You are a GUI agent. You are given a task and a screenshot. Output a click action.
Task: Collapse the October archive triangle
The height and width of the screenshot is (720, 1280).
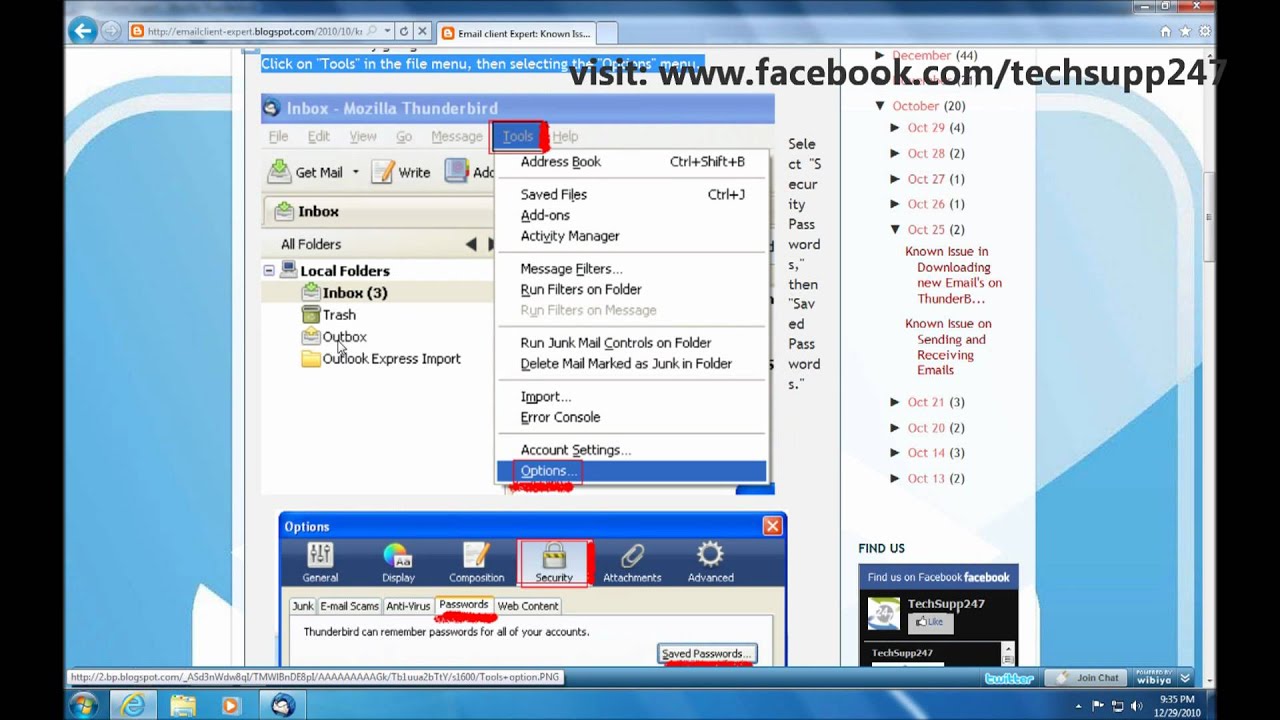tap(880, 106)
